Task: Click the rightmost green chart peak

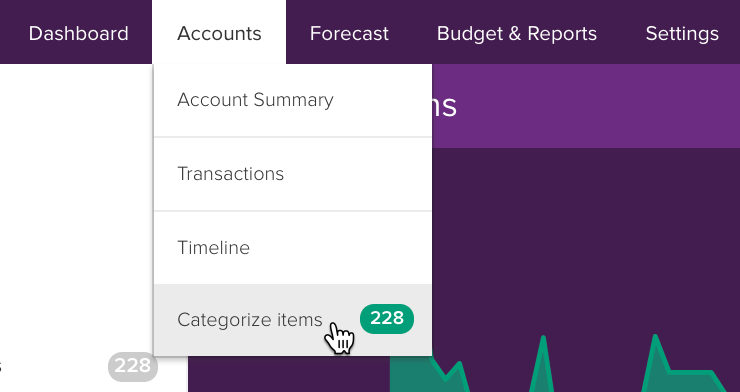Action: (655, 361)
